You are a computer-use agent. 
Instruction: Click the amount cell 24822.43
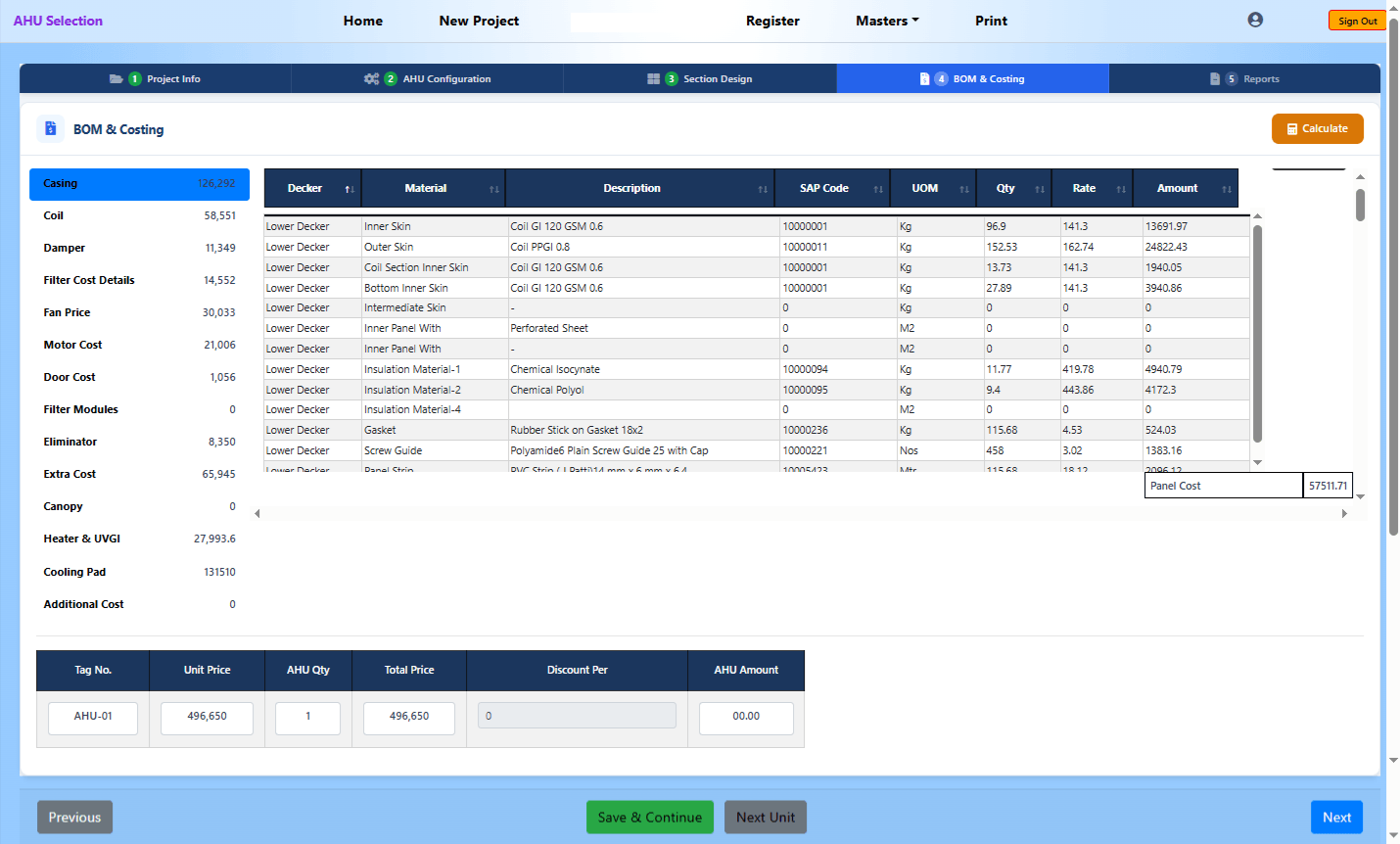tap(1195, 248)
